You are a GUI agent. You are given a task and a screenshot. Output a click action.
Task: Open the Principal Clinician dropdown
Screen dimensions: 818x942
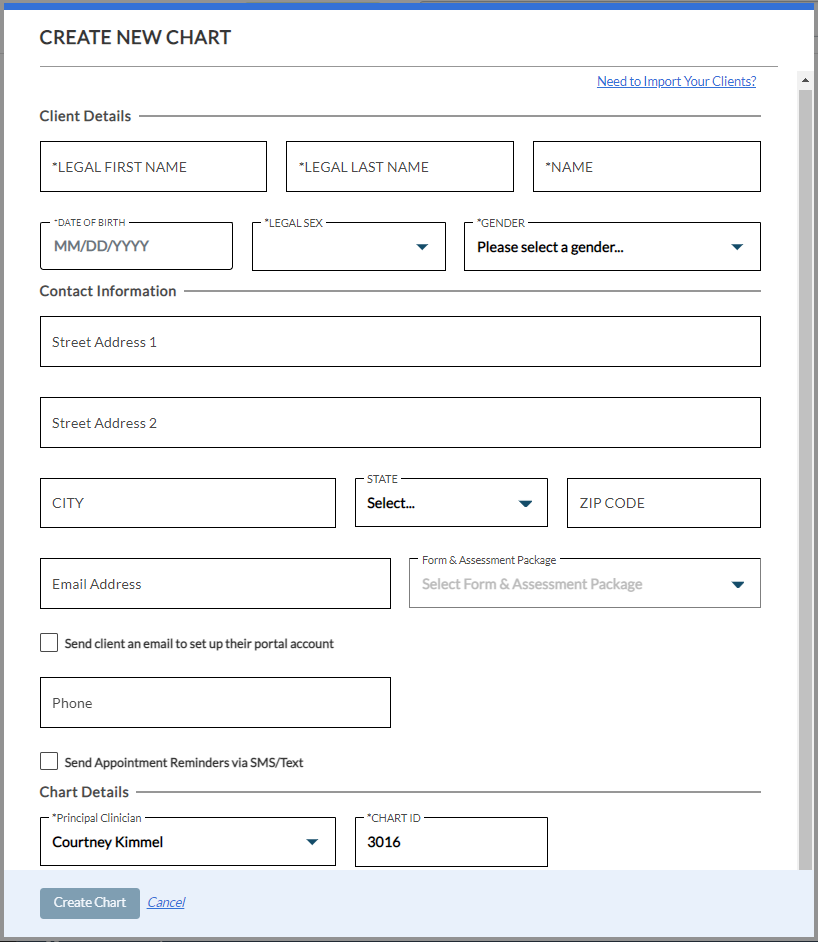click(x=187, y=841)
